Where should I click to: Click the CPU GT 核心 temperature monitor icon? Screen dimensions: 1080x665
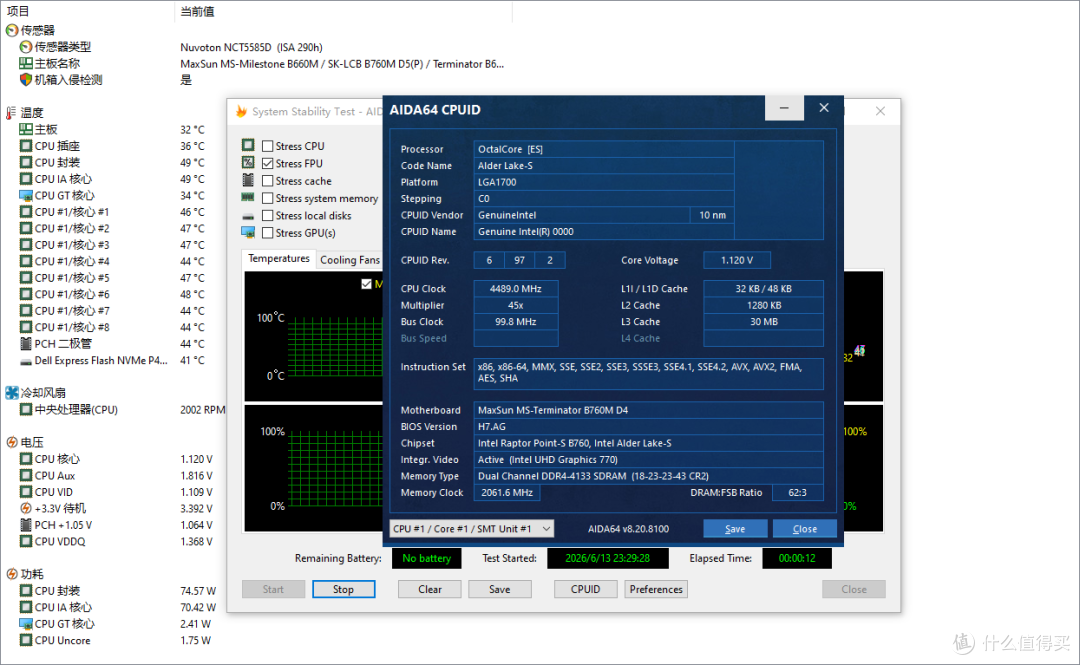(26, 196)
